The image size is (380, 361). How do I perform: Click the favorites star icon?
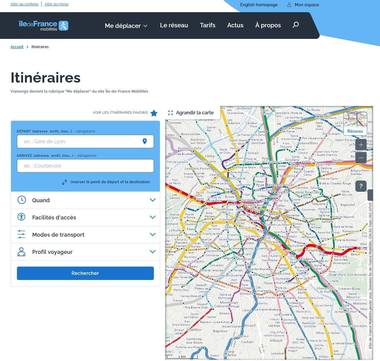pyautogui.click(x=154, y=113)
